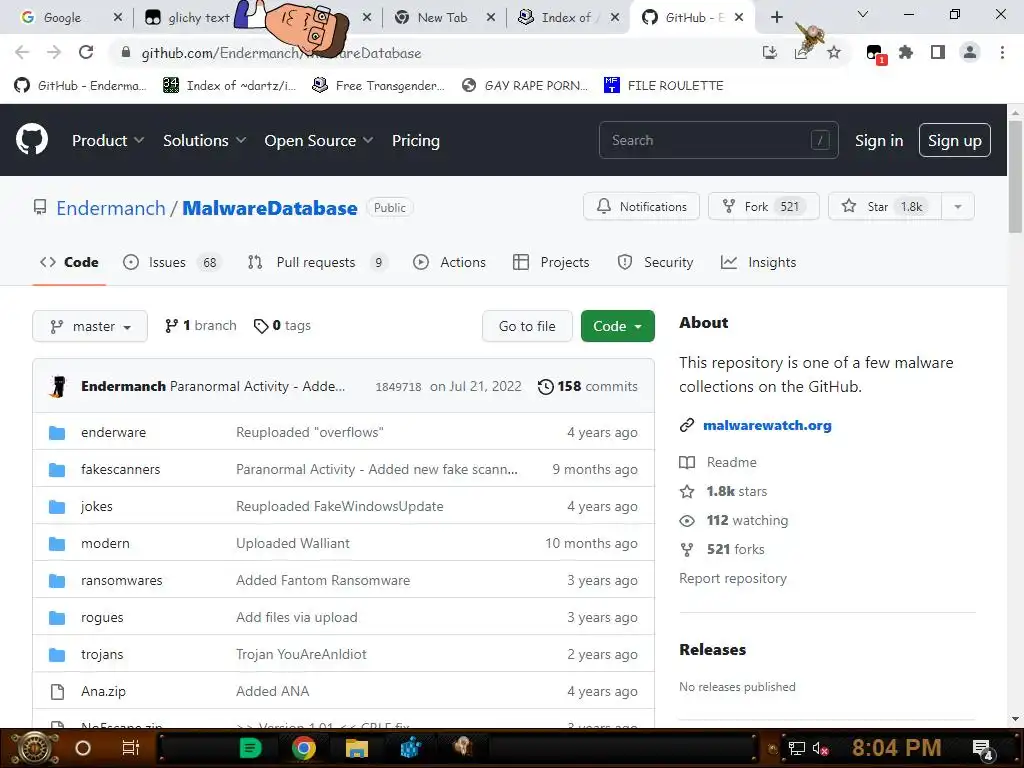This screenshot has width=1024, height=768.
Task: Close the Index of tab
Action: coord(615,17)
